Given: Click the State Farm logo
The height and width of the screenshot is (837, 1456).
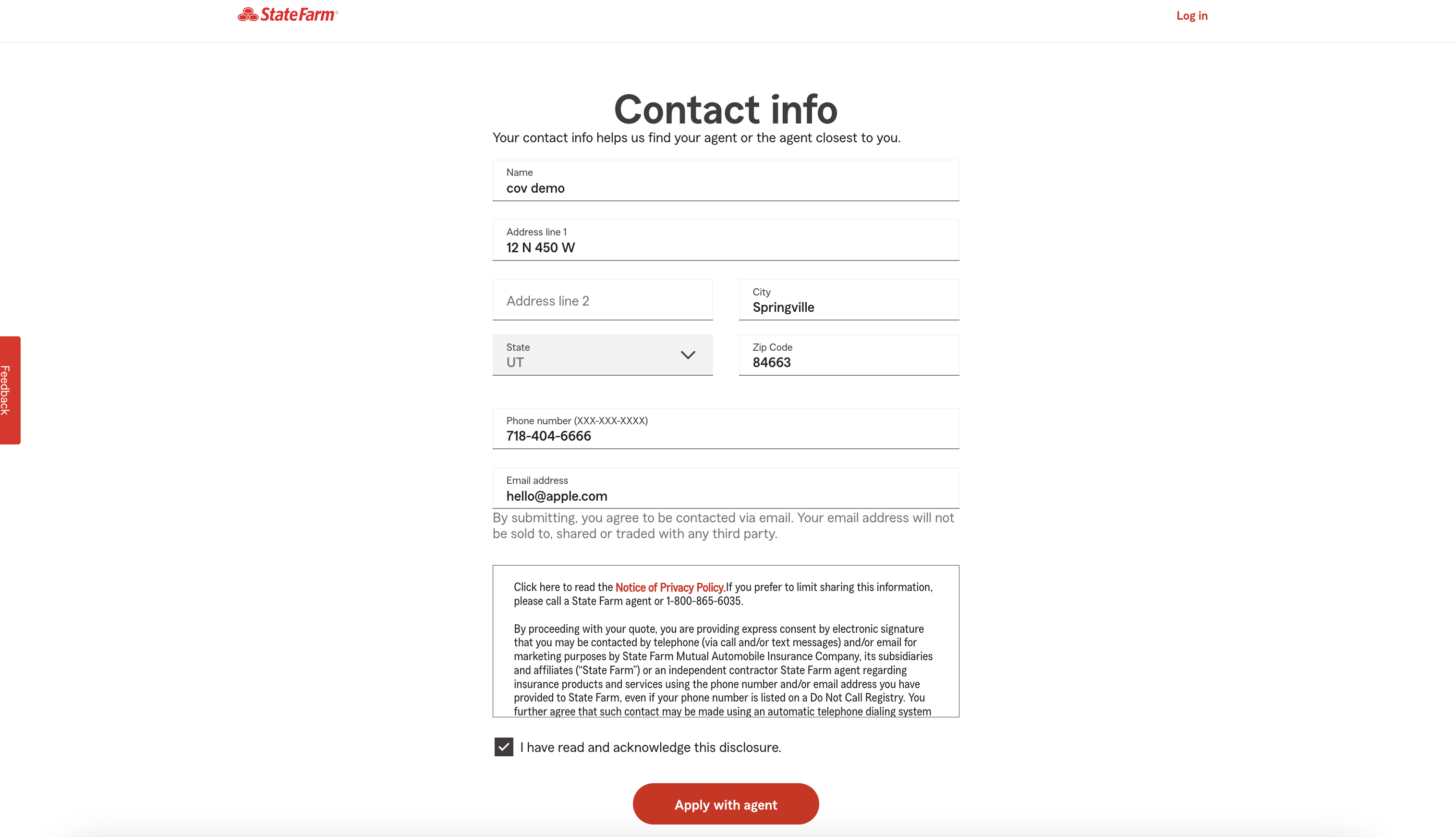Looking at the screenshot, I should [x=288, y=15].
